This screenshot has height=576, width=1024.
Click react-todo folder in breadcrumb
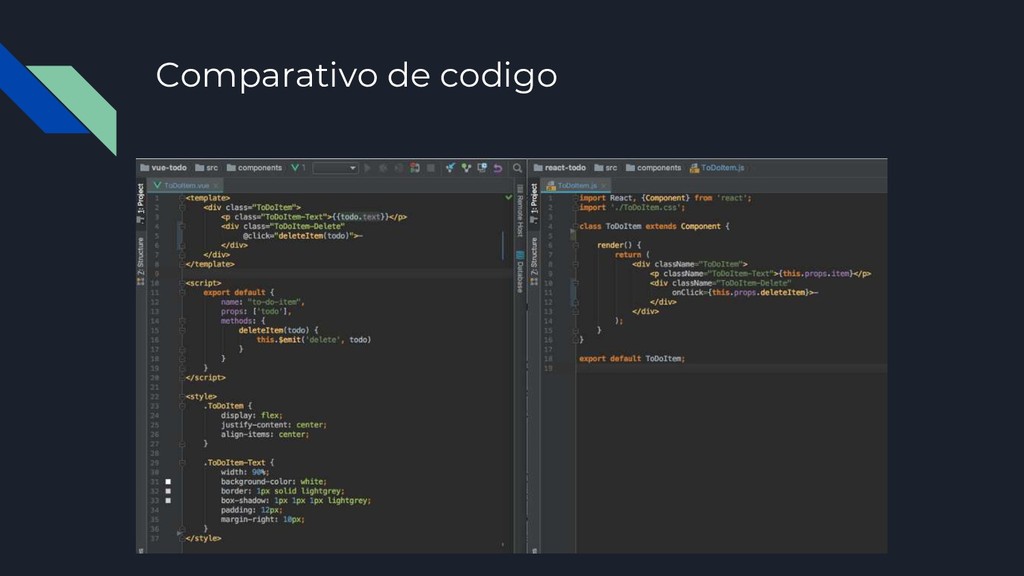pyautogui.click(x=560, y=168)
